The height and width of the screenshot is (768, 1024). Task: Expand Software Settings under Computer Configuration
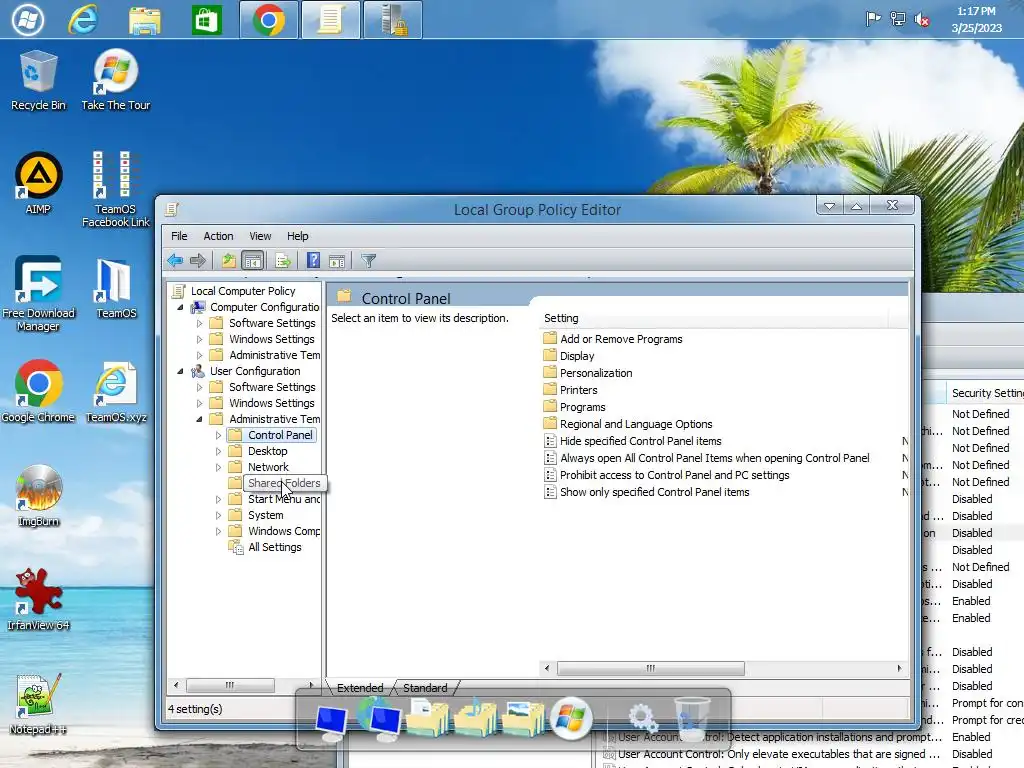tap(199, 323)
